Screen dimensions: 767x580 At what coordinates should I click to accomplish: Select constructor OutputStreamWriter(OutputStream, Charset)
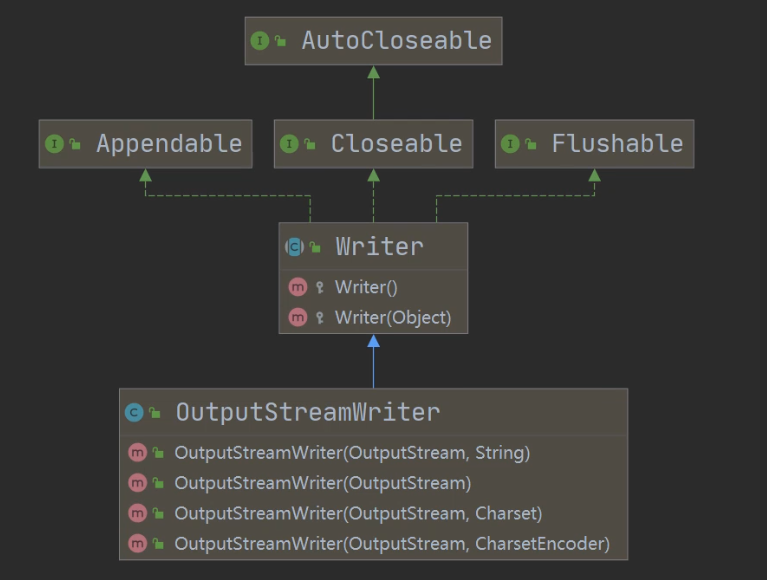(358, 514)
